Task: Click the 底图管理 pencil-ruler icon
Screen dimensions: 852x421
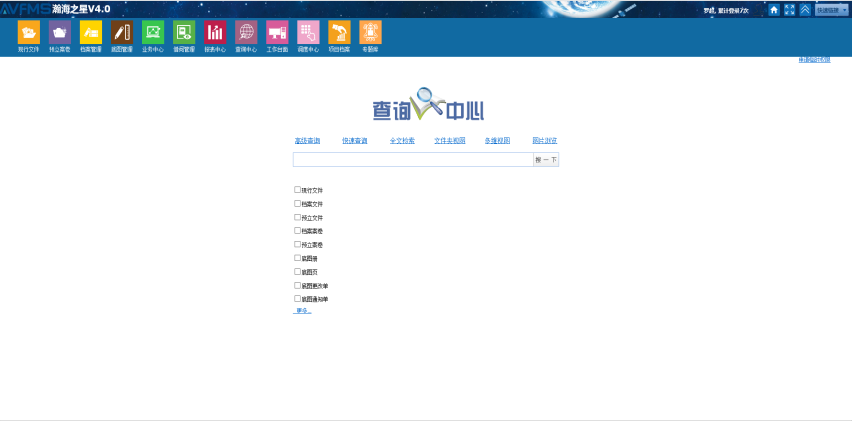Action: (121, 32)
